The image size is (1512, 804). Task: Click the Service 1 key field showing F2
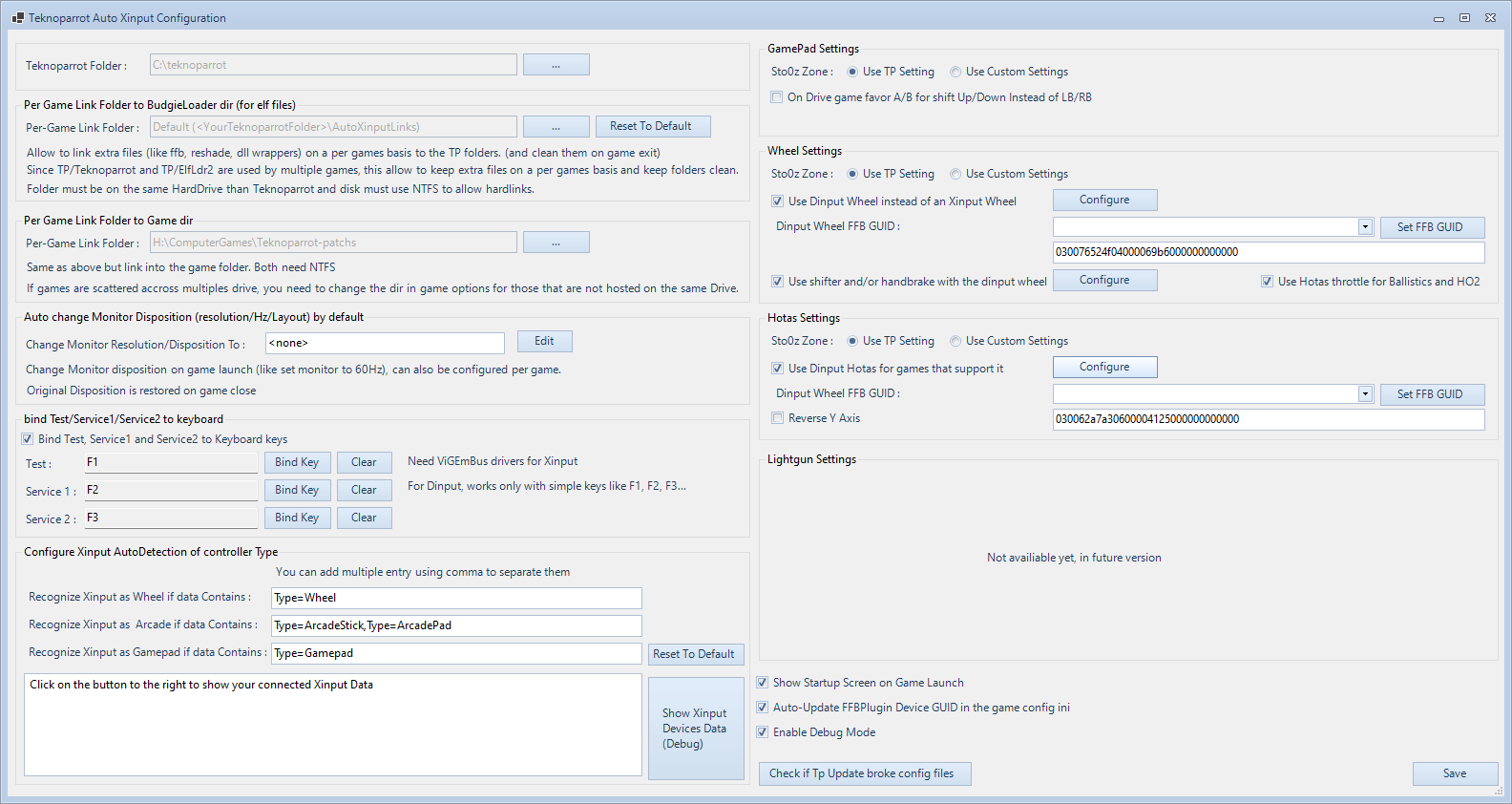tap(171, 491)
